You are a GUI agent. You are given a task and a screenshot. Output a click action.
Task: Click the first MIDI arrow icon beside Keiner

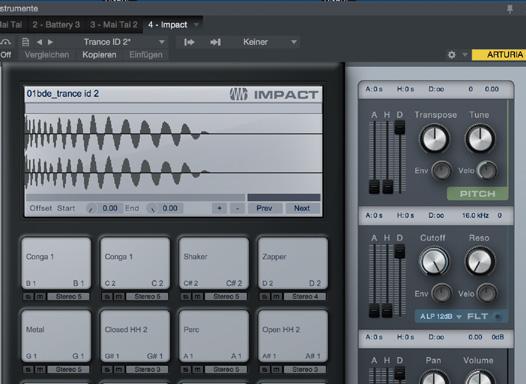(189, 42)
